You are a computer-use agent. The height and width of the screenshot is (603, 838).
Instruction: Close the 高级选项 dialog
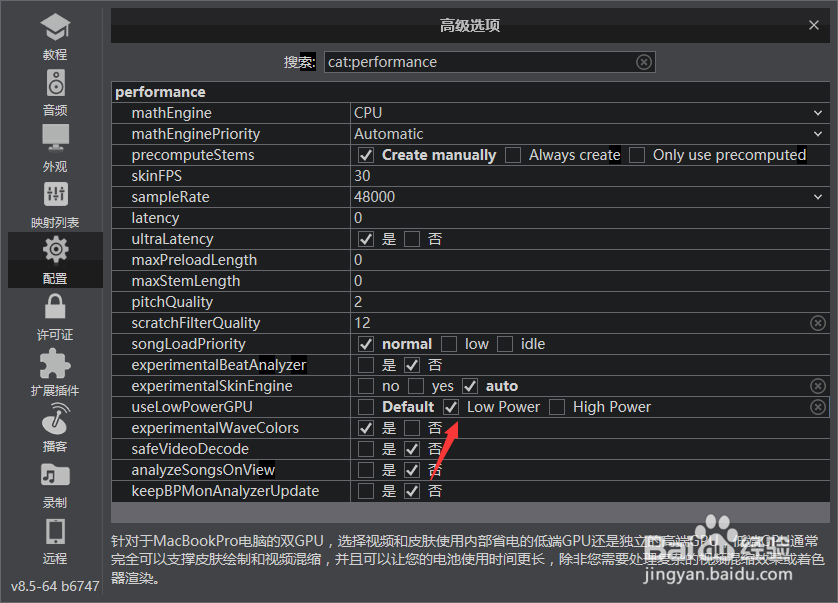point(813,25)
